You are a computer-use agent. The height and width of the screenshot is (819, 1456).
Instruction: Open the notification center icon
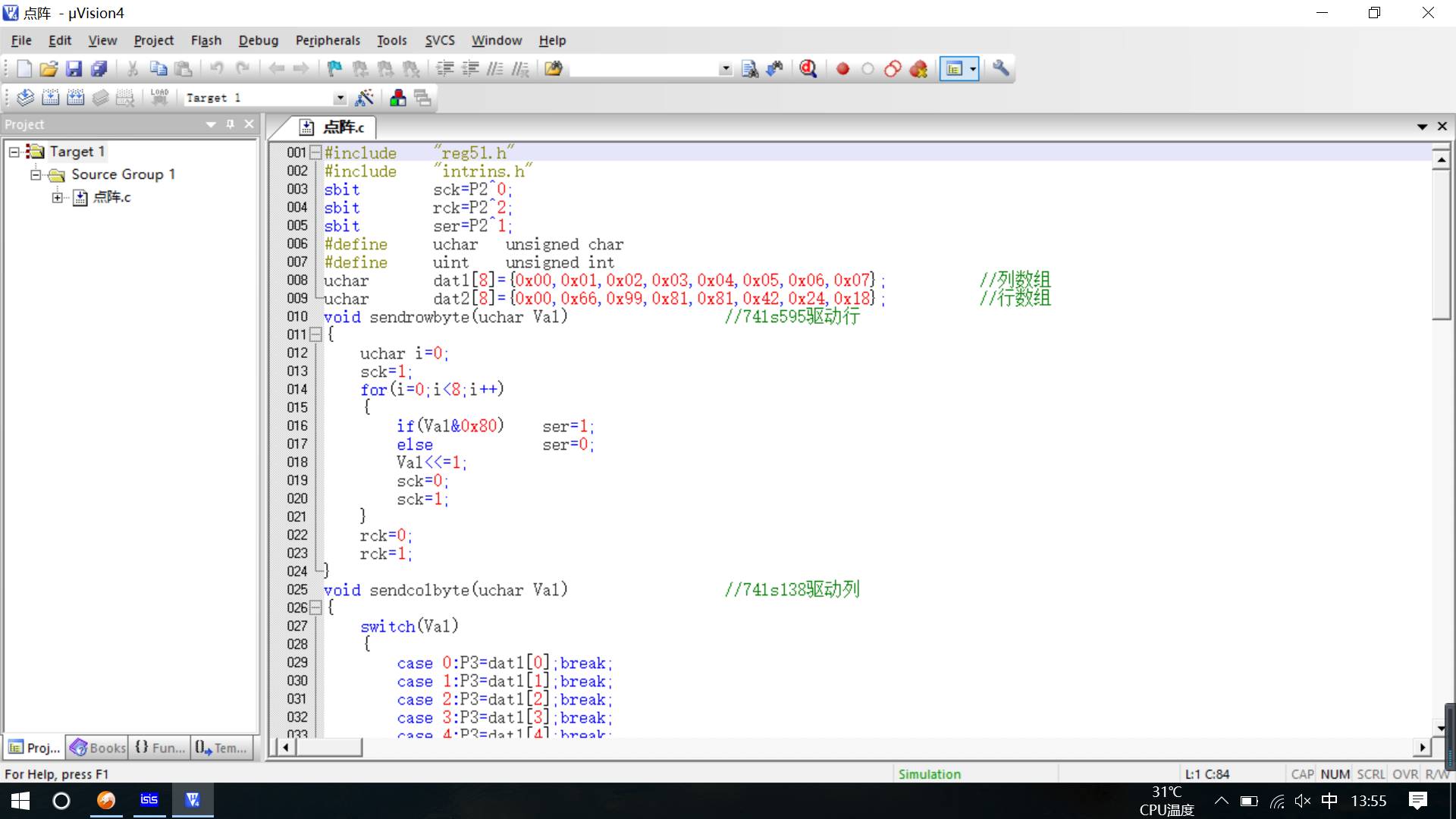click(x=1417, y=801)
